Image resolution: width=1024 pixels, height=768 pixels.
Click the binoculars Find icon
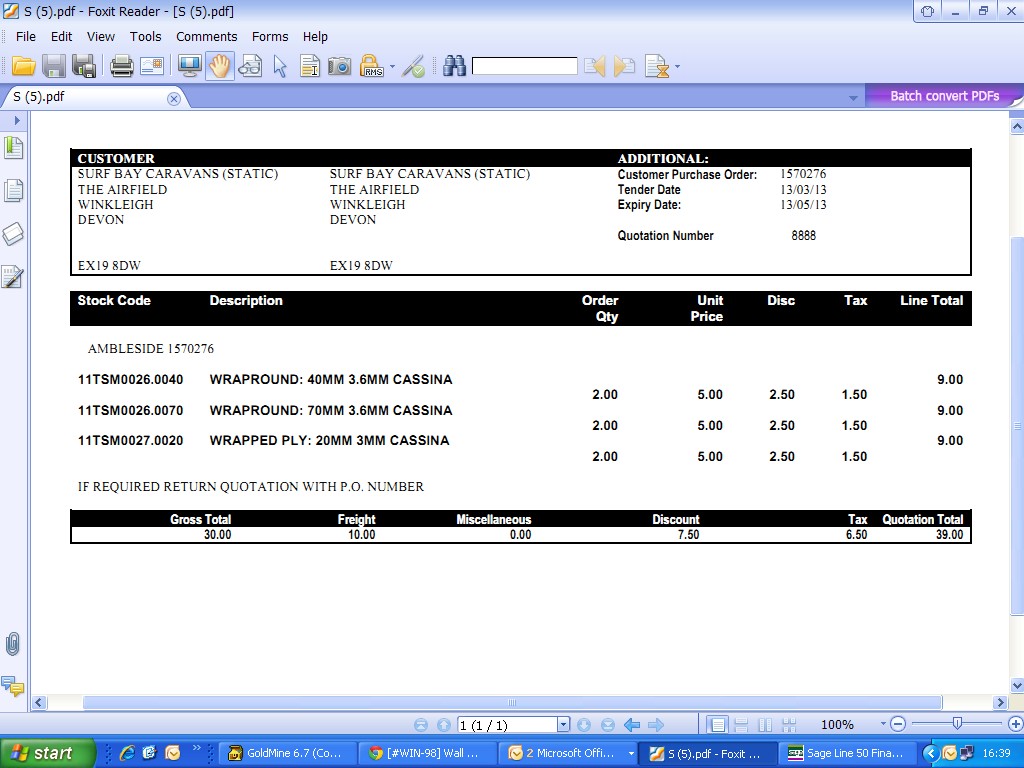pyautogui.click(x=455, y=67)
